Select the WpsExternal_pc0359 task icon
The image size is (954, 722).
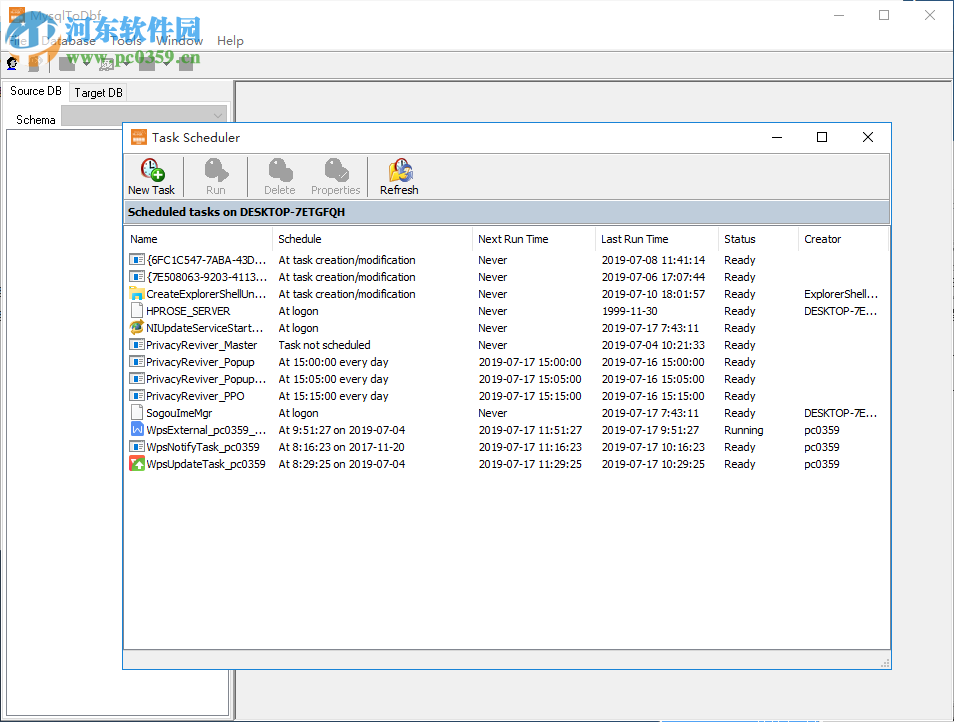(136, 430)
